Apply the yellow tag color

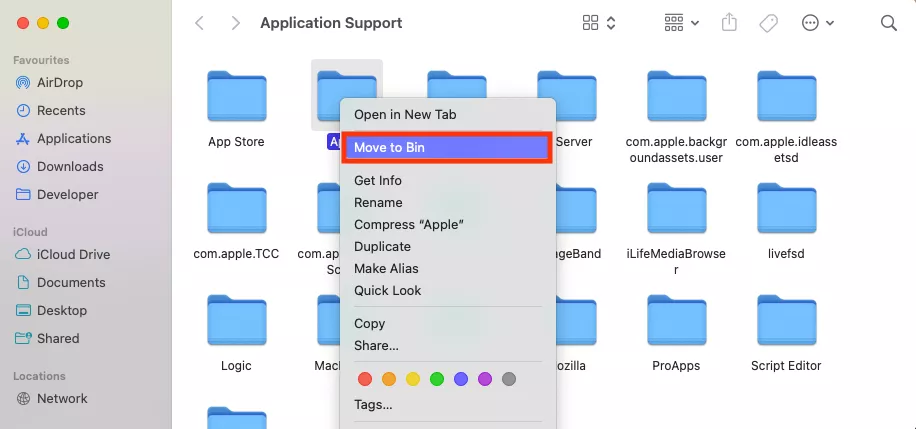[412, 379]
